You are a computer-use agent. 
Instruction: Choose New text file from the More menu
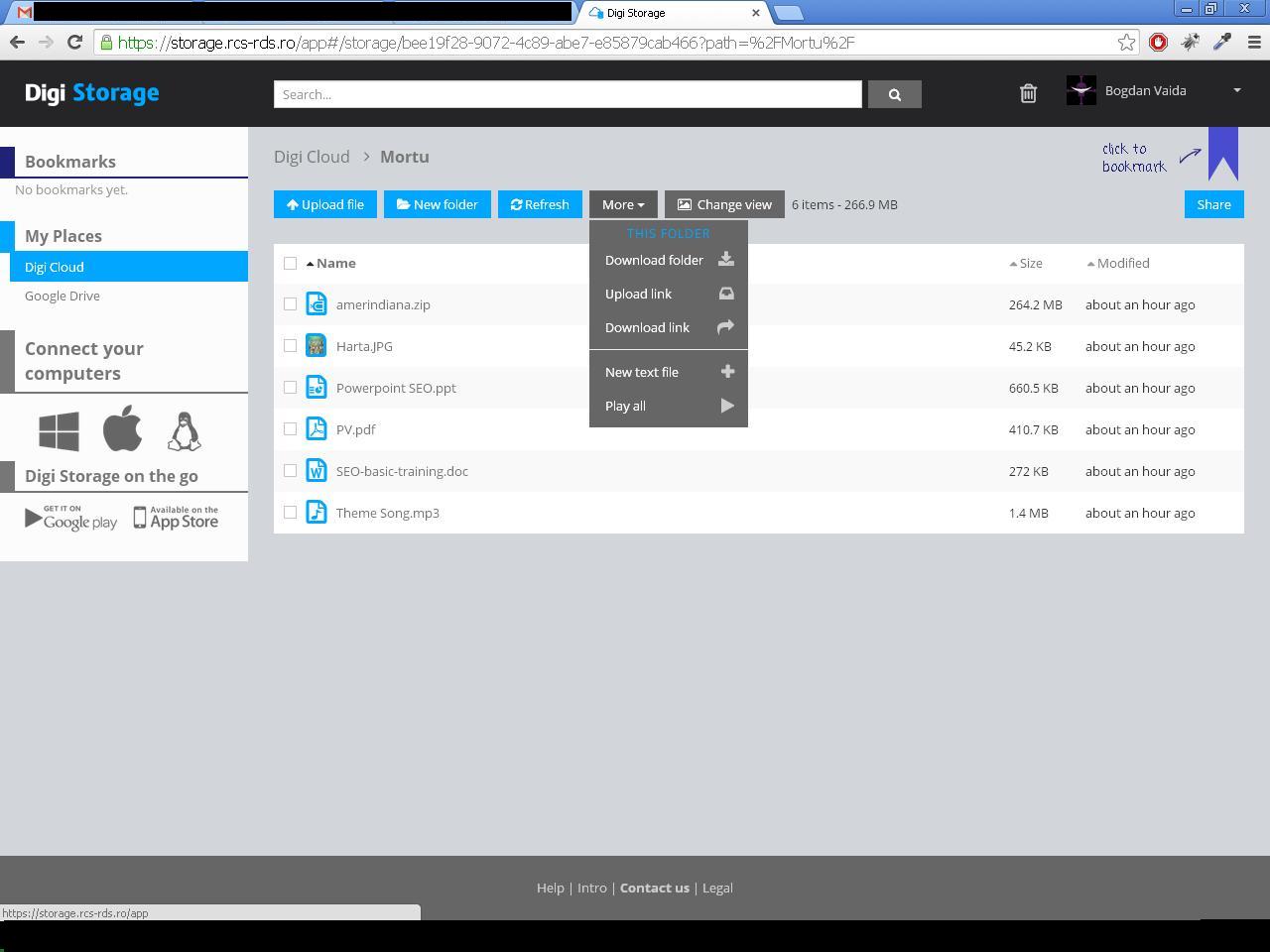click(669, 372)
